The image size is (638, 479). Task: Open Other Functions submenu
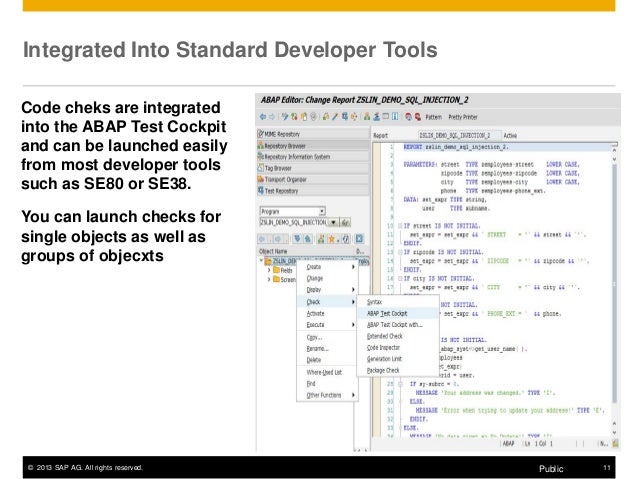point(328,395)
